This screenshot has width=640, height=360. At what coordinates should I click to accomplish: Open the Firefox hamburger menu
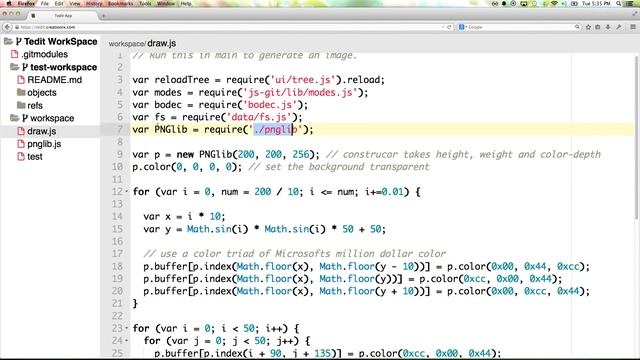coord(633,27)
